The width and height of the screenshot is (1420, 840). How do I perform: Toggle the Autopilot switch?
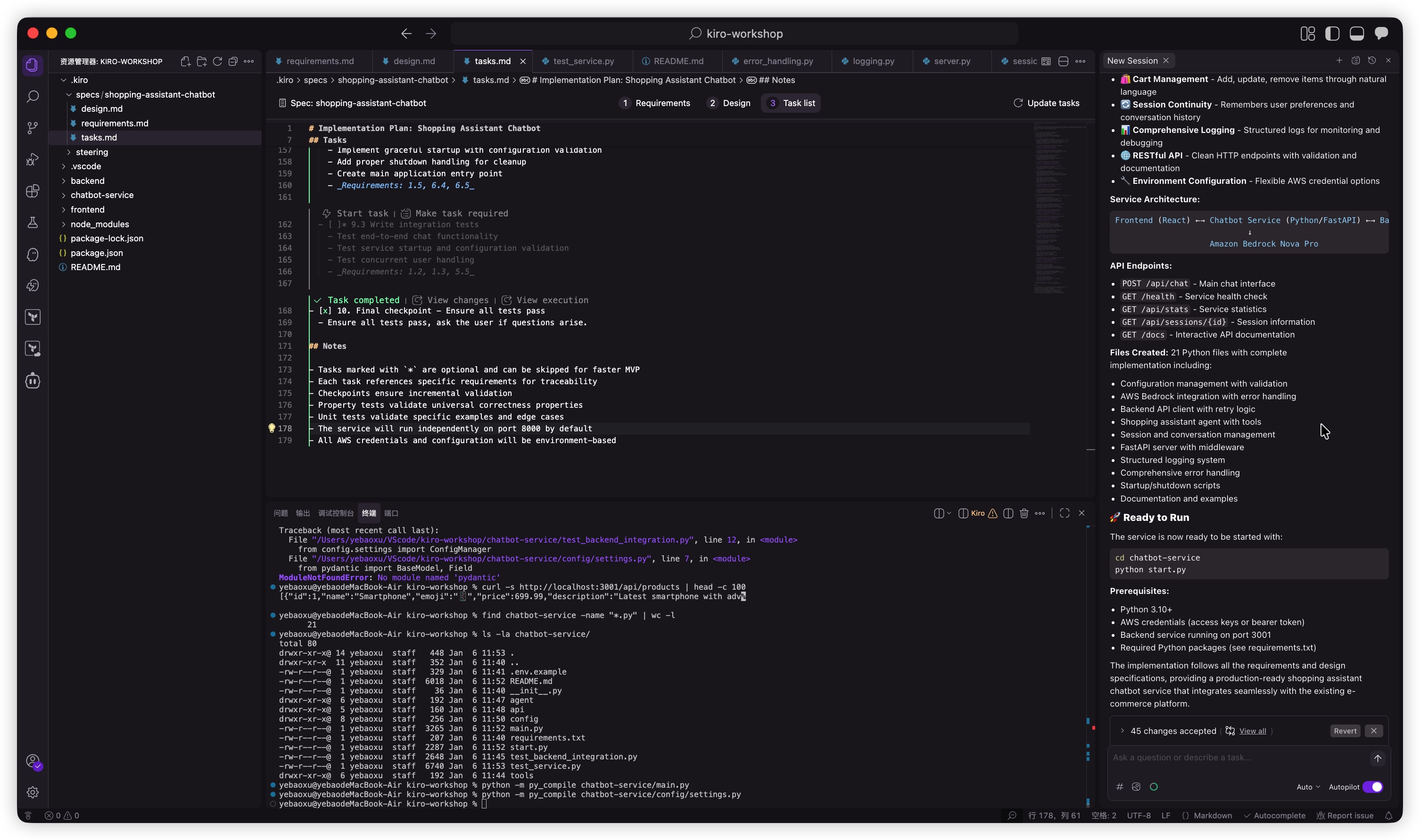tap(1372, 787)
